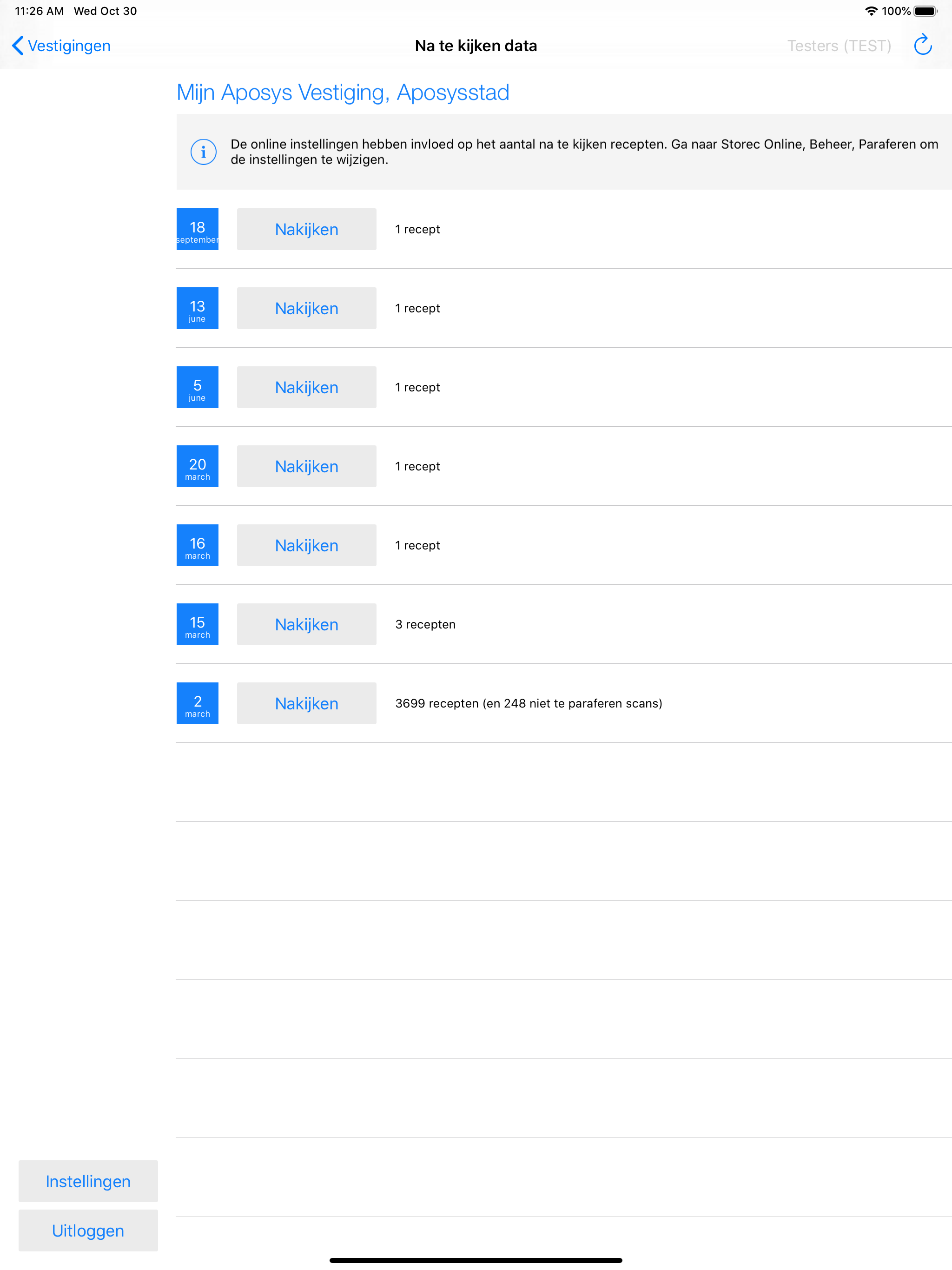Viewport: 952px width, 1270px height.
Task: Select the 20 march date tile
Action: [198, 466]
